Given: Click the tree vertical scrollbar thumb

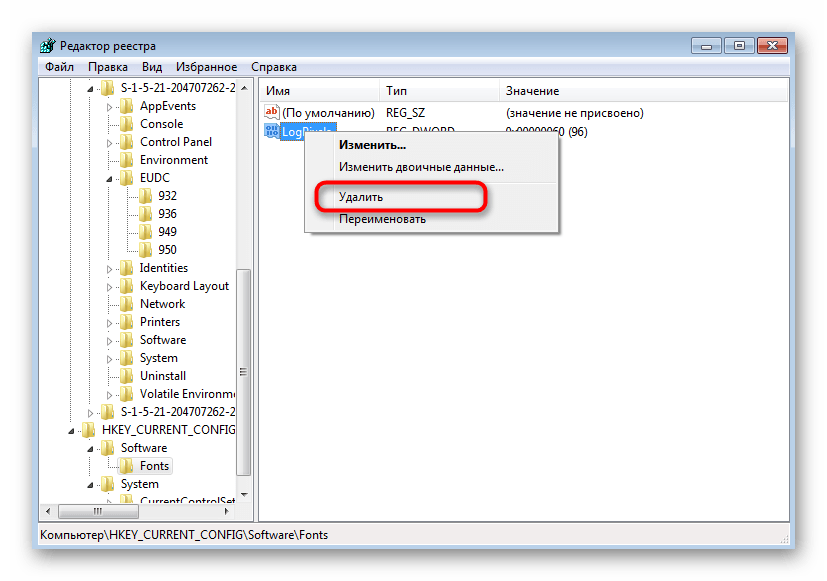Looking at the screenshot, I should (243, 372).
